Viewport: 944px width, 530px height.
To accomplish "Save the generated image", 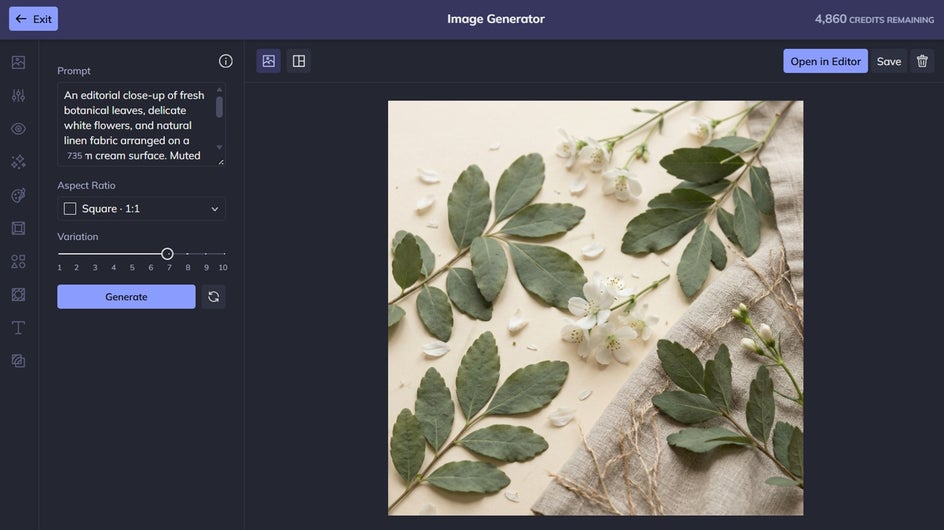I will [x=889, y=61].
